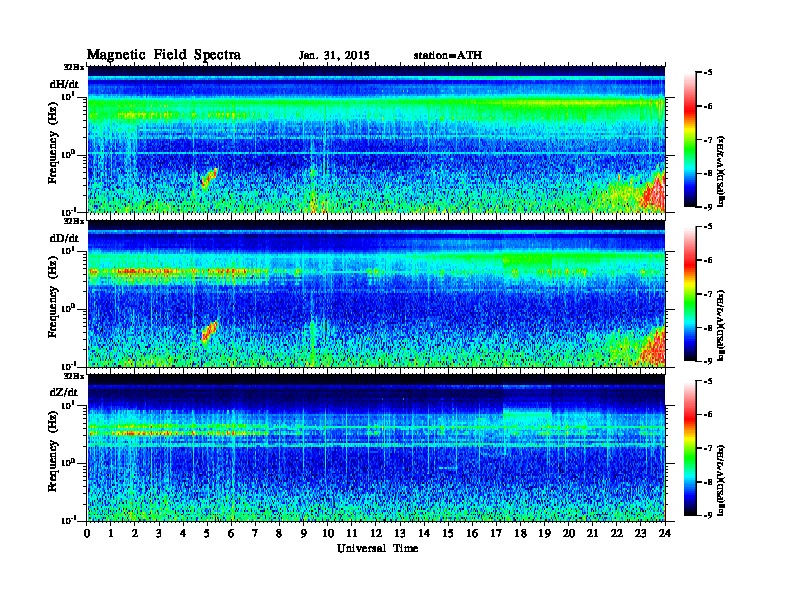Click the "Magnetic Field Spectra" title
The image size is (792, 612).
point(164,55)
